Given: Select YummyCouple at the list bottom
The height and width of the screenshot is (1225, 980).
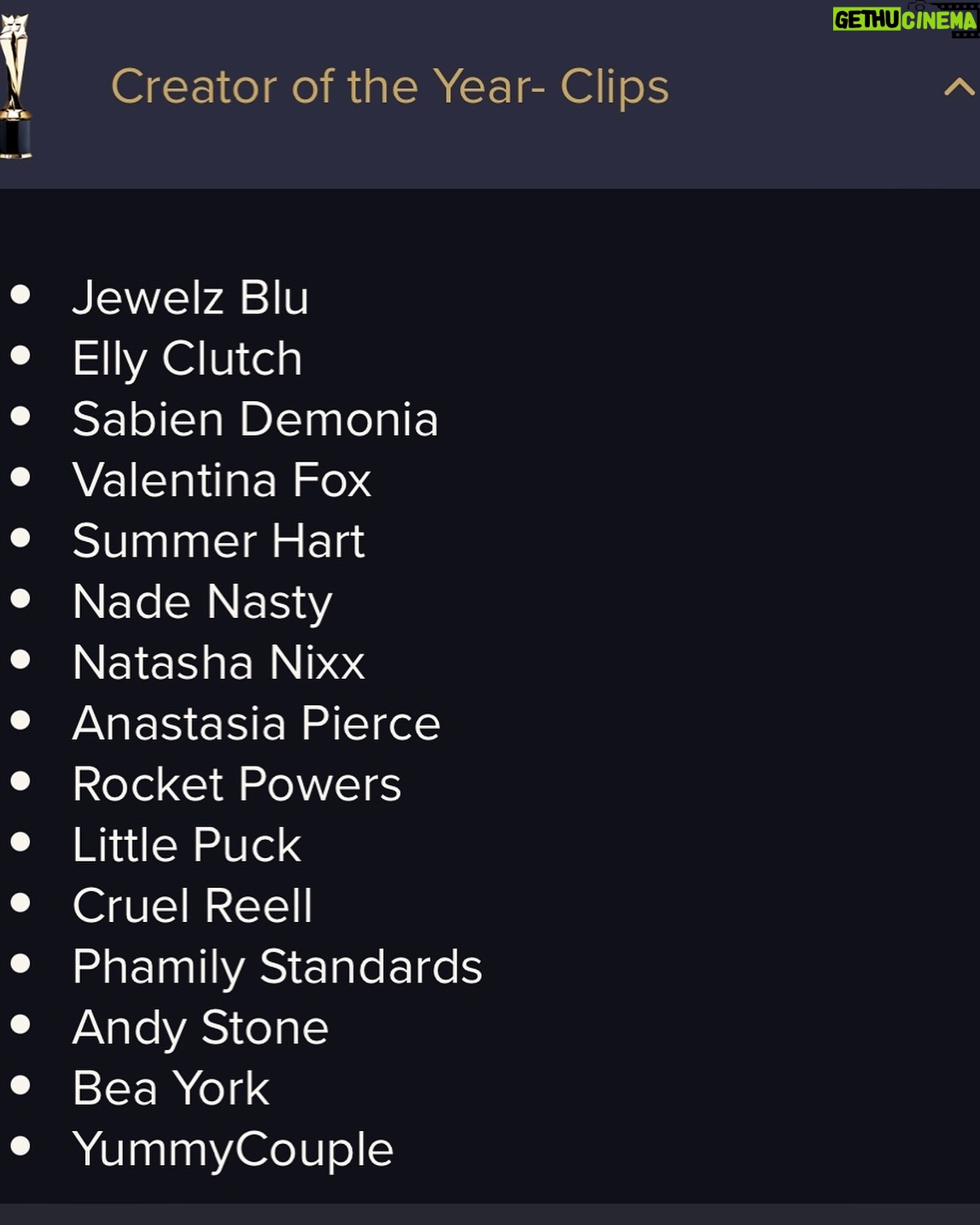Looking at the screenshot, I should click(233, 1150).
